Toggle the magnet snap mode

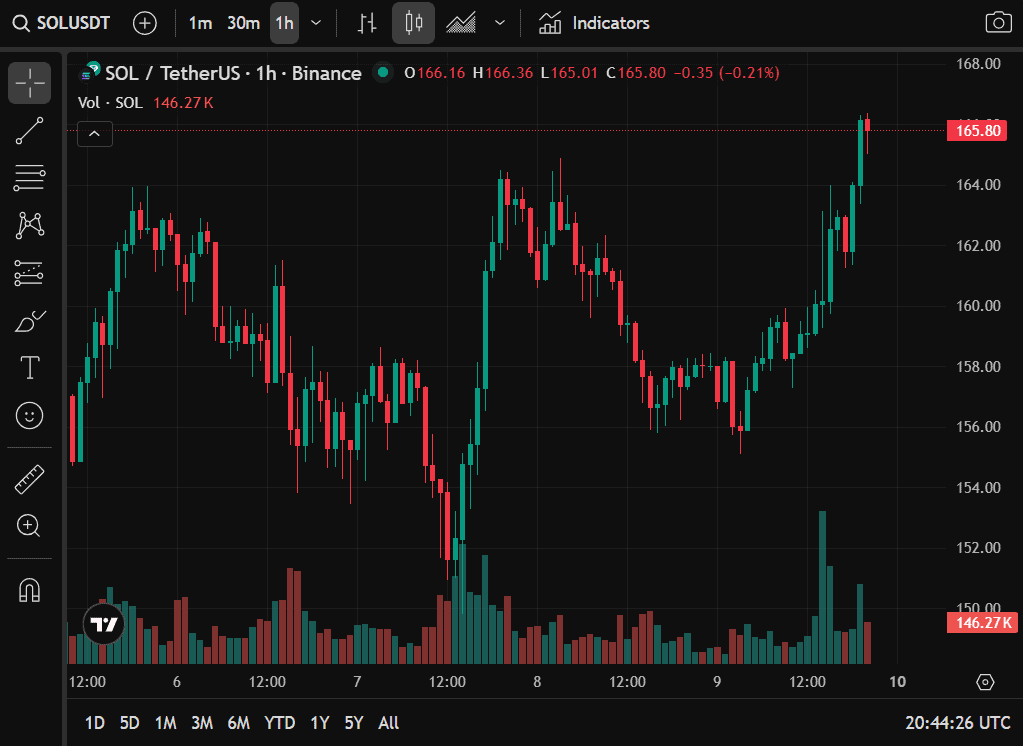coord(30,591)
